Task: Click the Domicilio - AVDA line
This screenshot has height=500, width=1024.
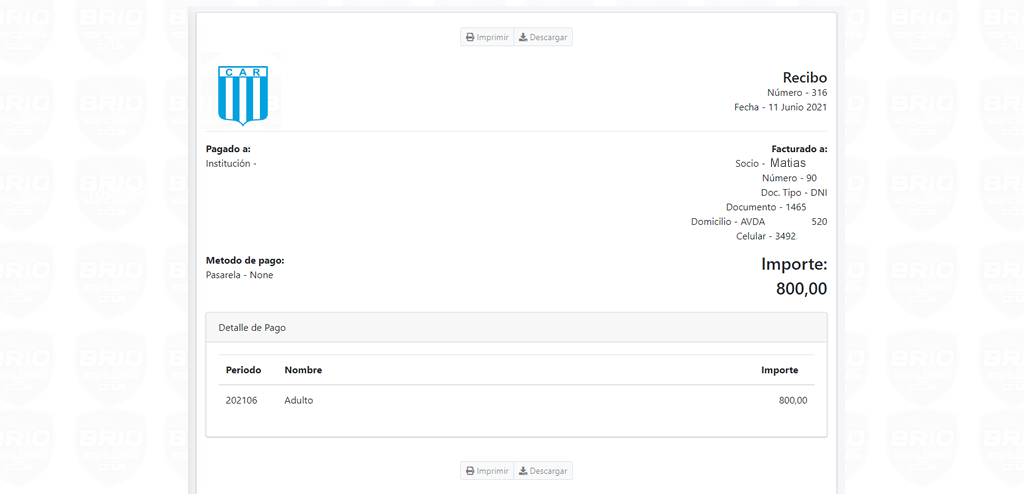Action: 759,221
